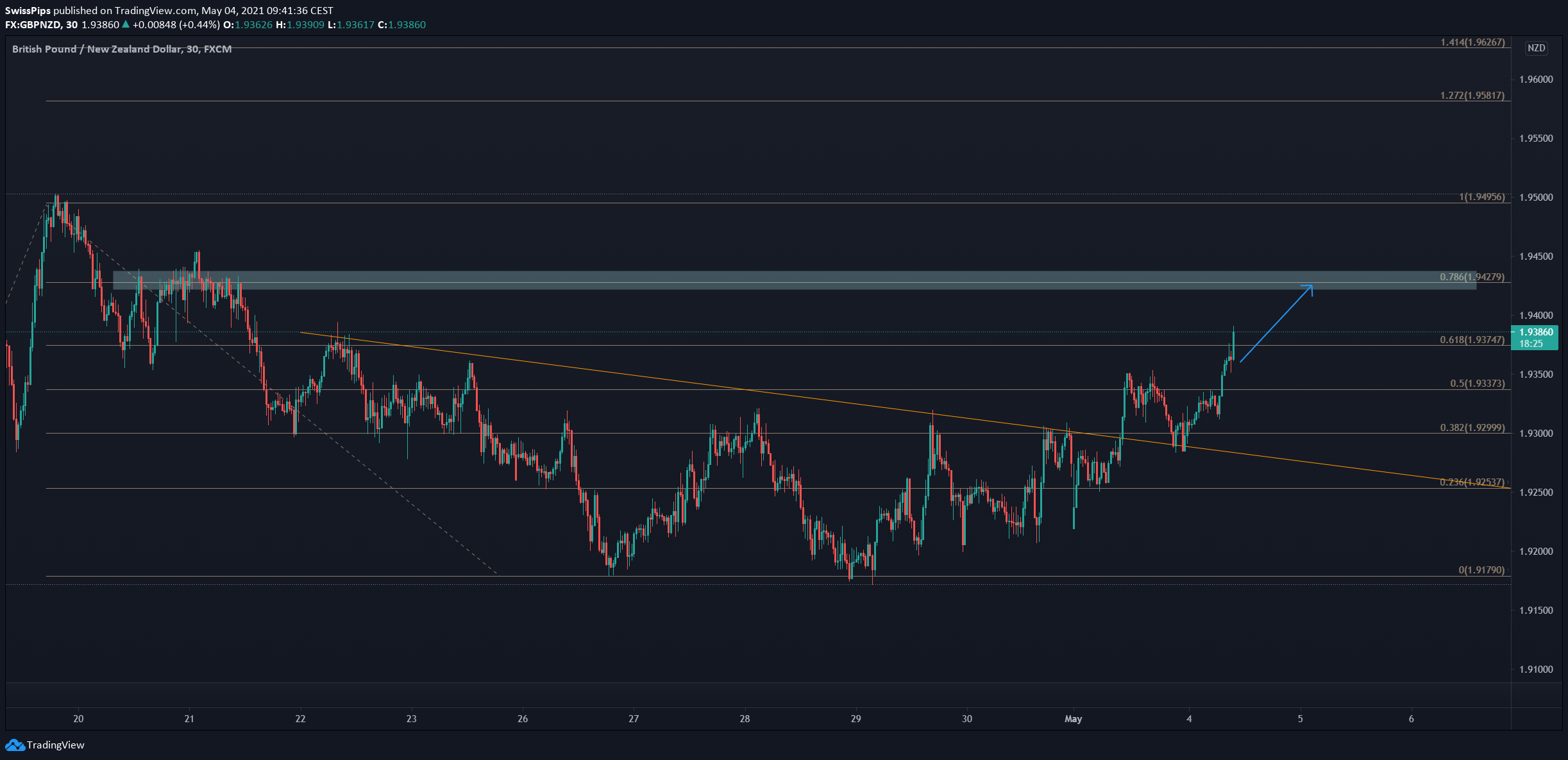Viewport: 1568px width, 760px height.
Task: Click the 1.92000 price axis value
Action: tap(1536, 552)
